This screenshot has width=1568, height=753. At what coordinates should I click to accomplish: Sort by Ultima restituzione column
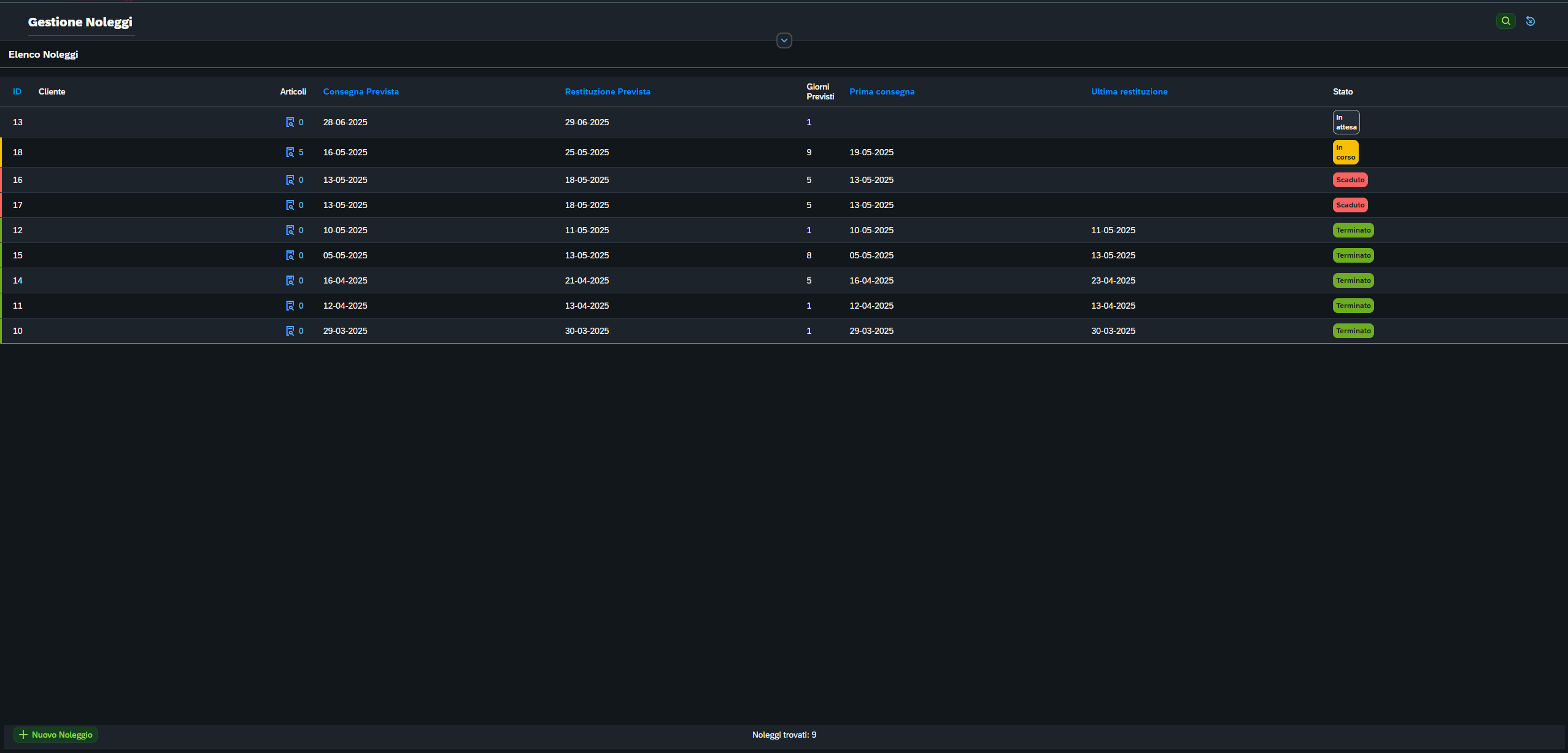[1129, 91]
